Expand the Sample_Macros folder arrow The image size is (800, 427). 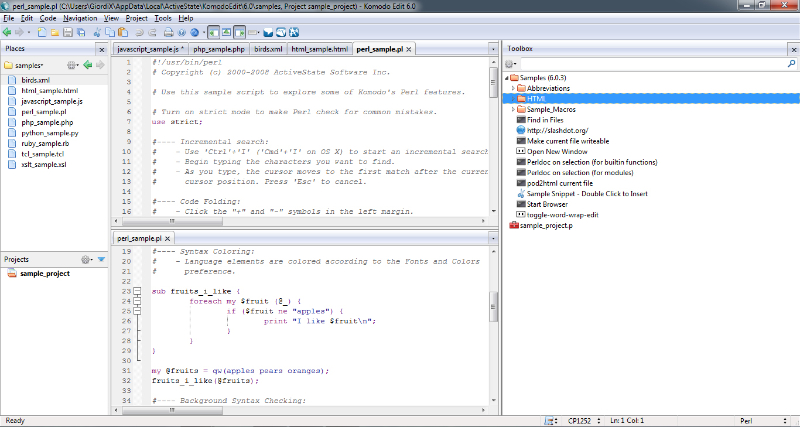[513, 108]
